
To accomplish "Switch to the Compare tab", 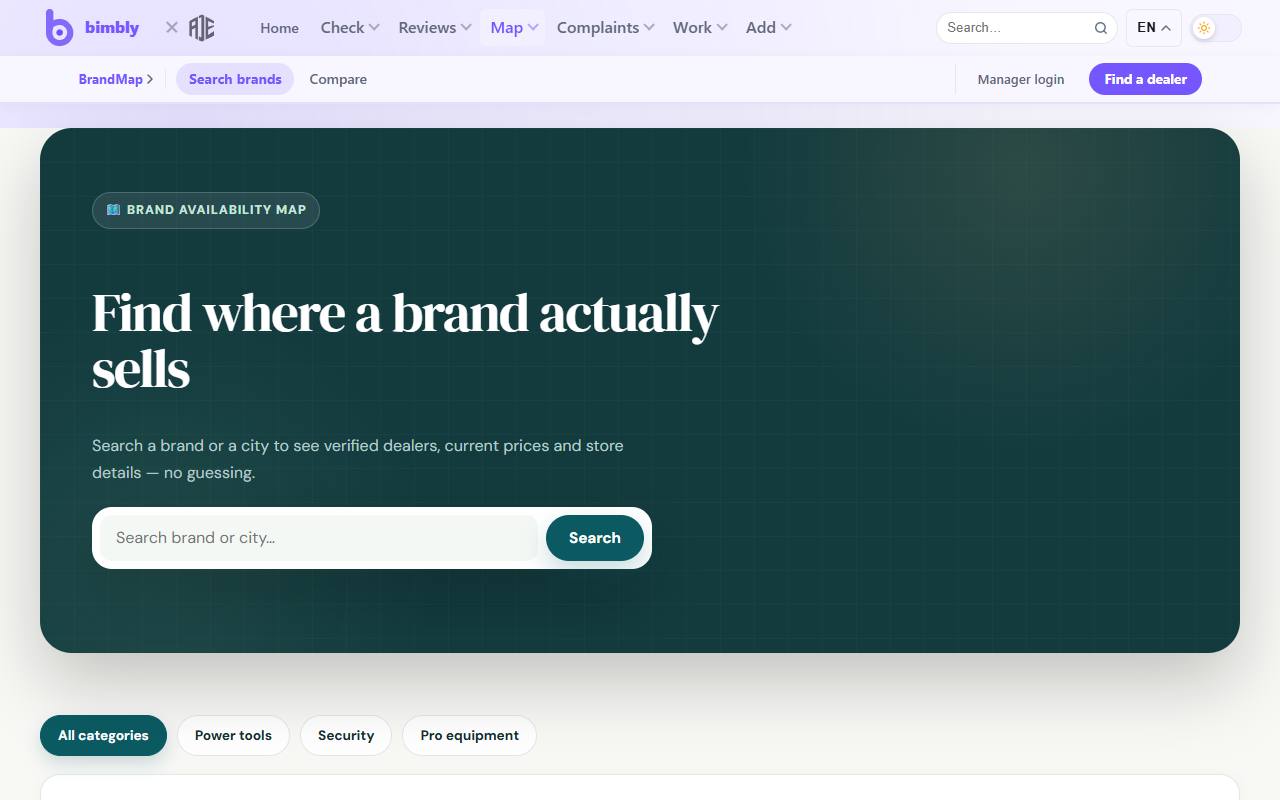I will click(x=338, y=79).
